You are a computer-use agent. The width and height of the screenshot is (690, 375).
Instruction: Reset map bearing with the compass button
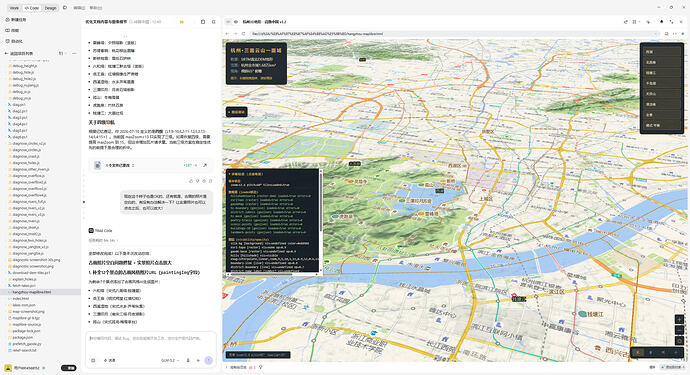pyautogui.click(x=679, y=341)
